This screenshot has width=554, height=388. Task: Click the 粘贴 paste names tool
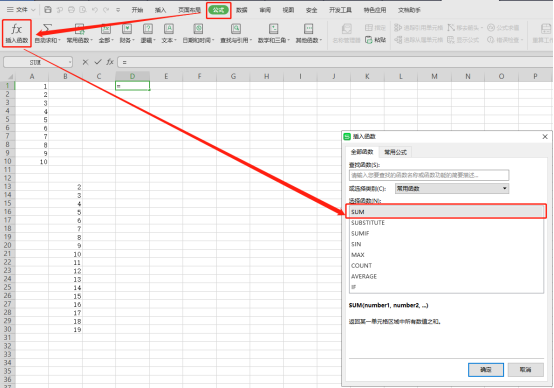point(375,40)
